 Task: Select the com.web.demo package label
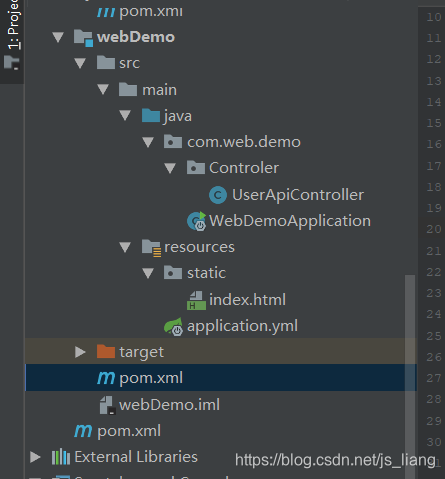tap(244, 142)
